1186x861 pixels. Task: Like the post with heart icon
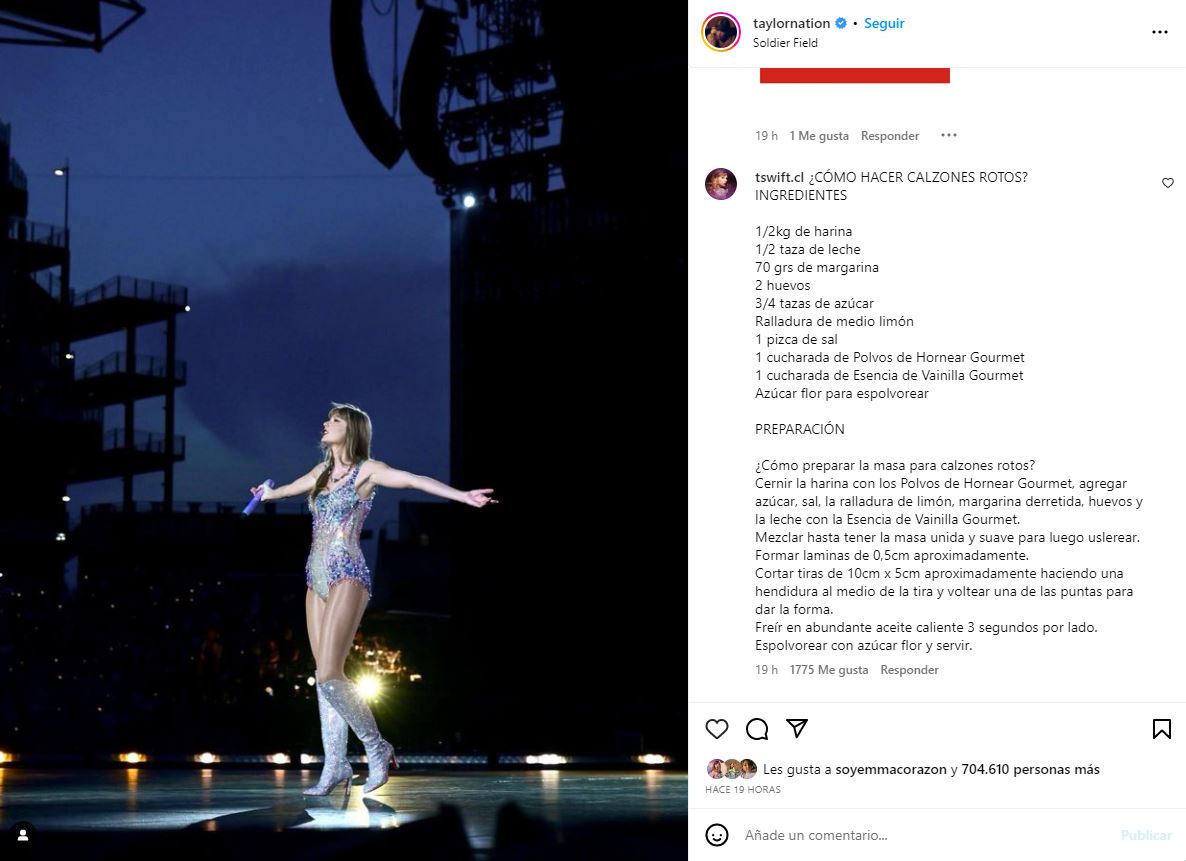click(x=717, y=729)
